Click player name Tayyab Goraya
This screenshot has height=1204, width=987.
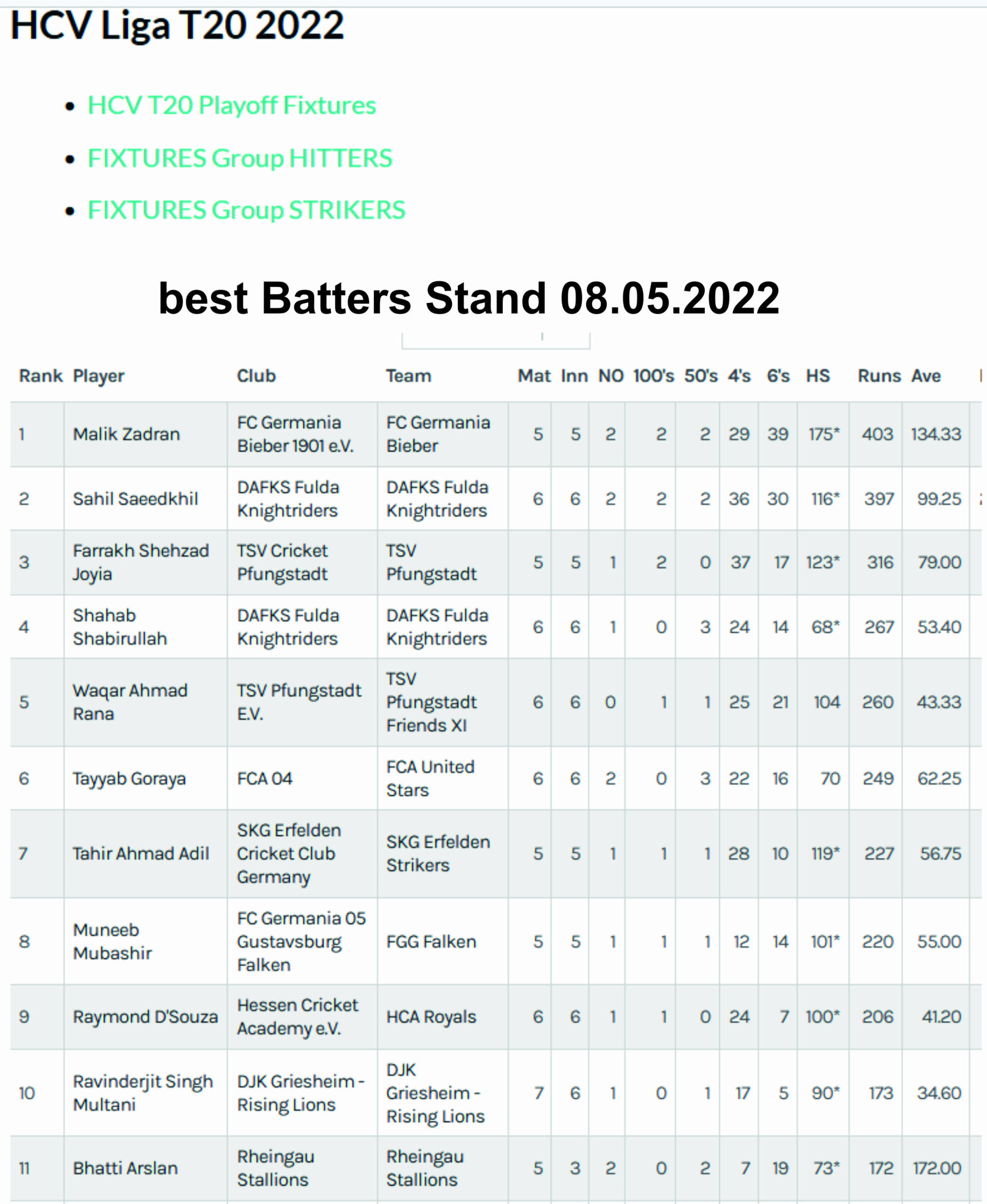pos(129,778)
